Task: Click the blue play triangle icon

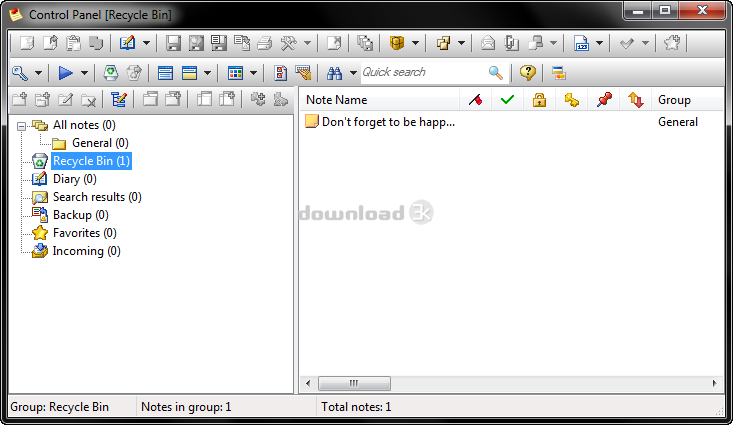Action: (x=65, y=73)
